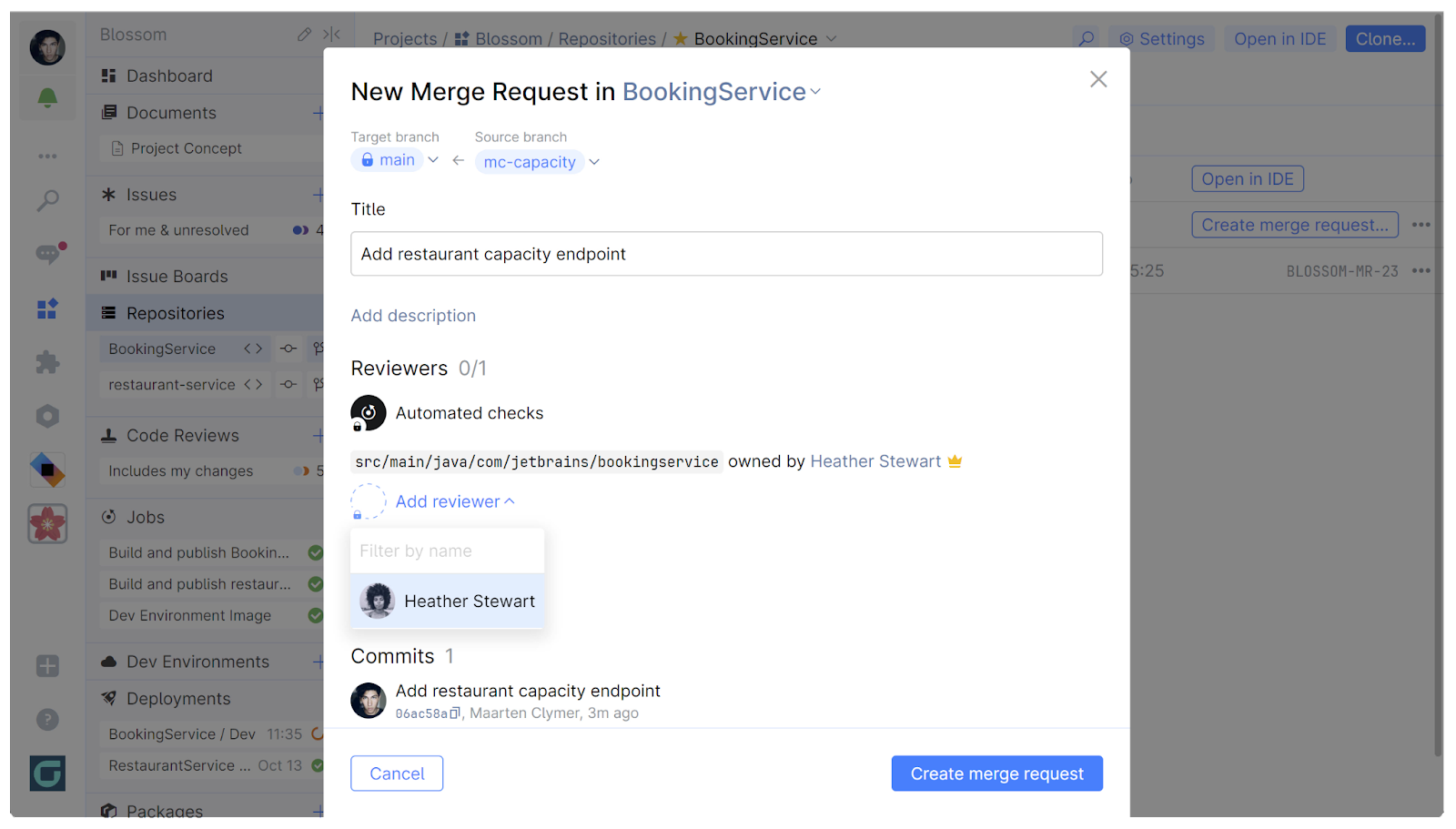Open chats icon with red badge

pos(49,253)
